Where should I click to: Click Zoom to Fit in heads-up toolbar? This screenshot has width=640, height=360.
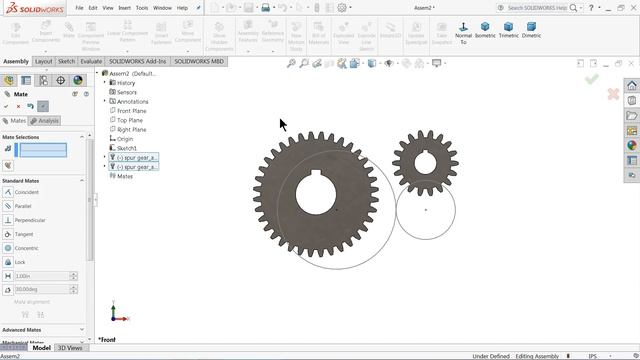click(291, 63)
